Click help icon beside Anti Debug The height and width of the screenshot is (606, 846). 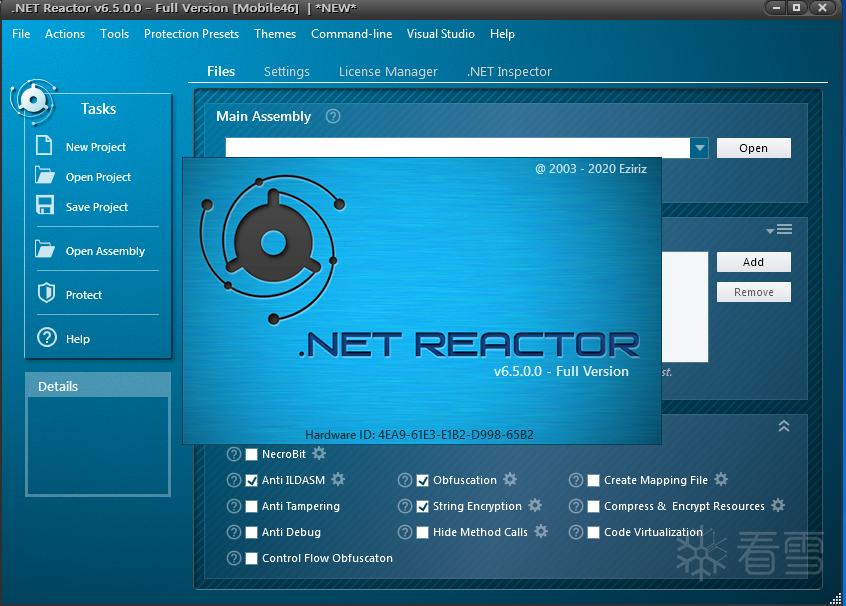(x=234, y=532)
